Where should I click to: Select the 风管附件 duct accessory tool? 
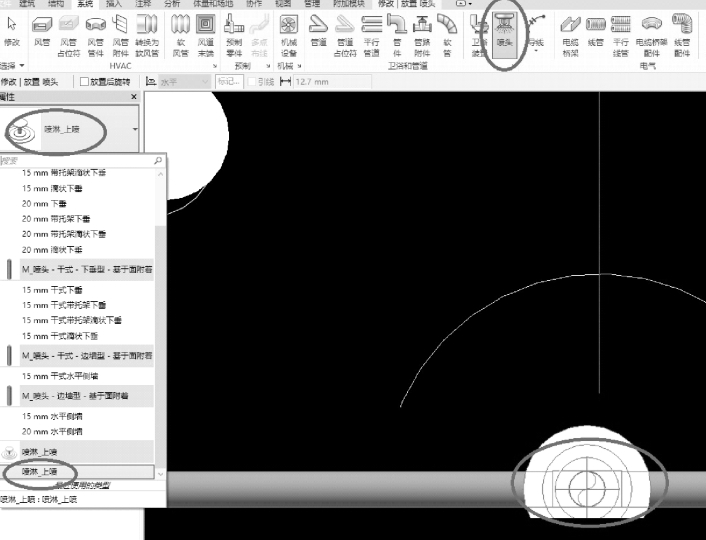click(120, 35)
